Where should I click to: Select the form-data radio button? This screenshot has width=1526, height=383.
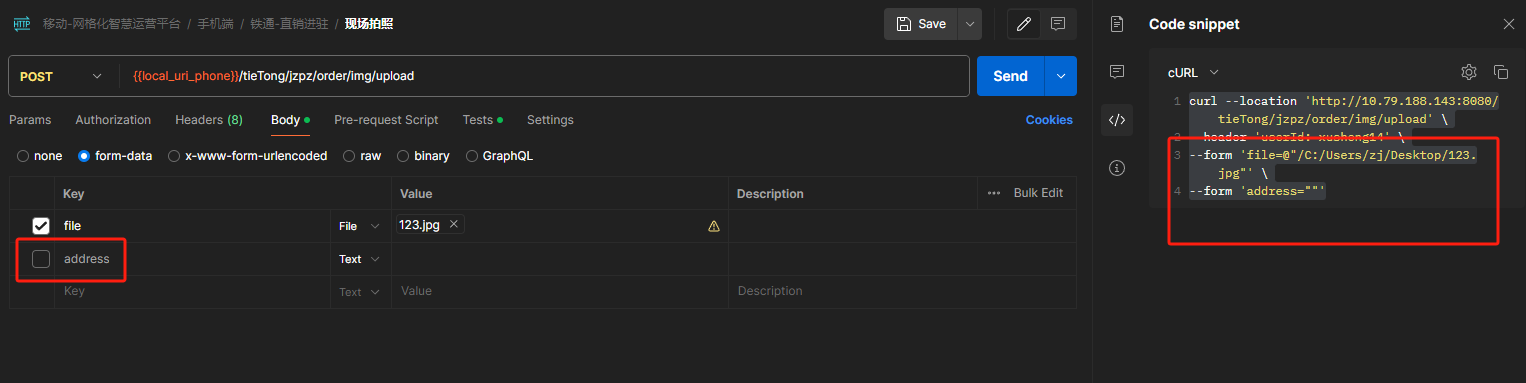[x=85, y=156]
